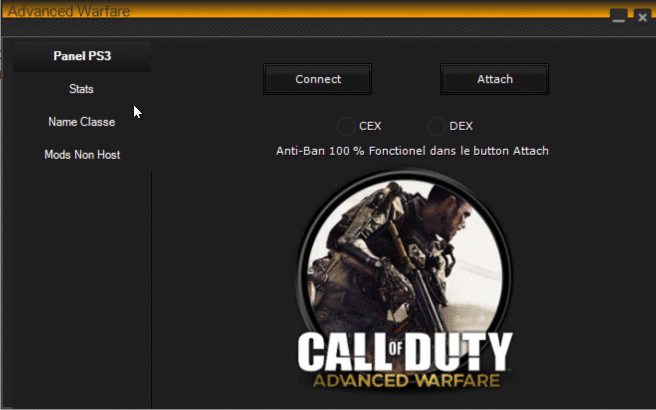Switch to the Stats tab
The width and height of the screenshot is (656, 410).
81,89
